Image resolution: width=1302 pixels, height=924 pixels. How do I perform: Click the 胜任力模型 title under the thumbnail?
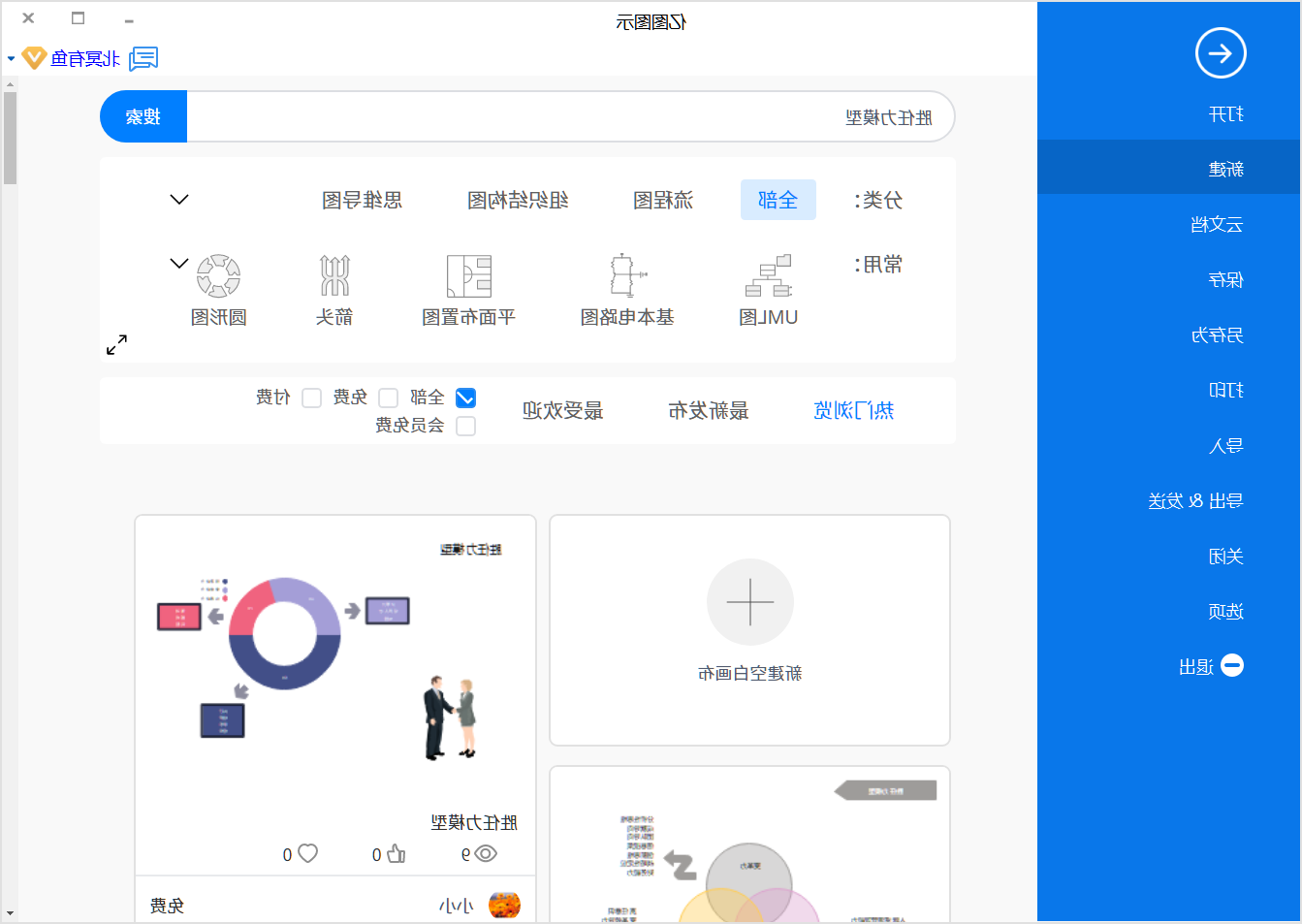click(x=474, y=822)
